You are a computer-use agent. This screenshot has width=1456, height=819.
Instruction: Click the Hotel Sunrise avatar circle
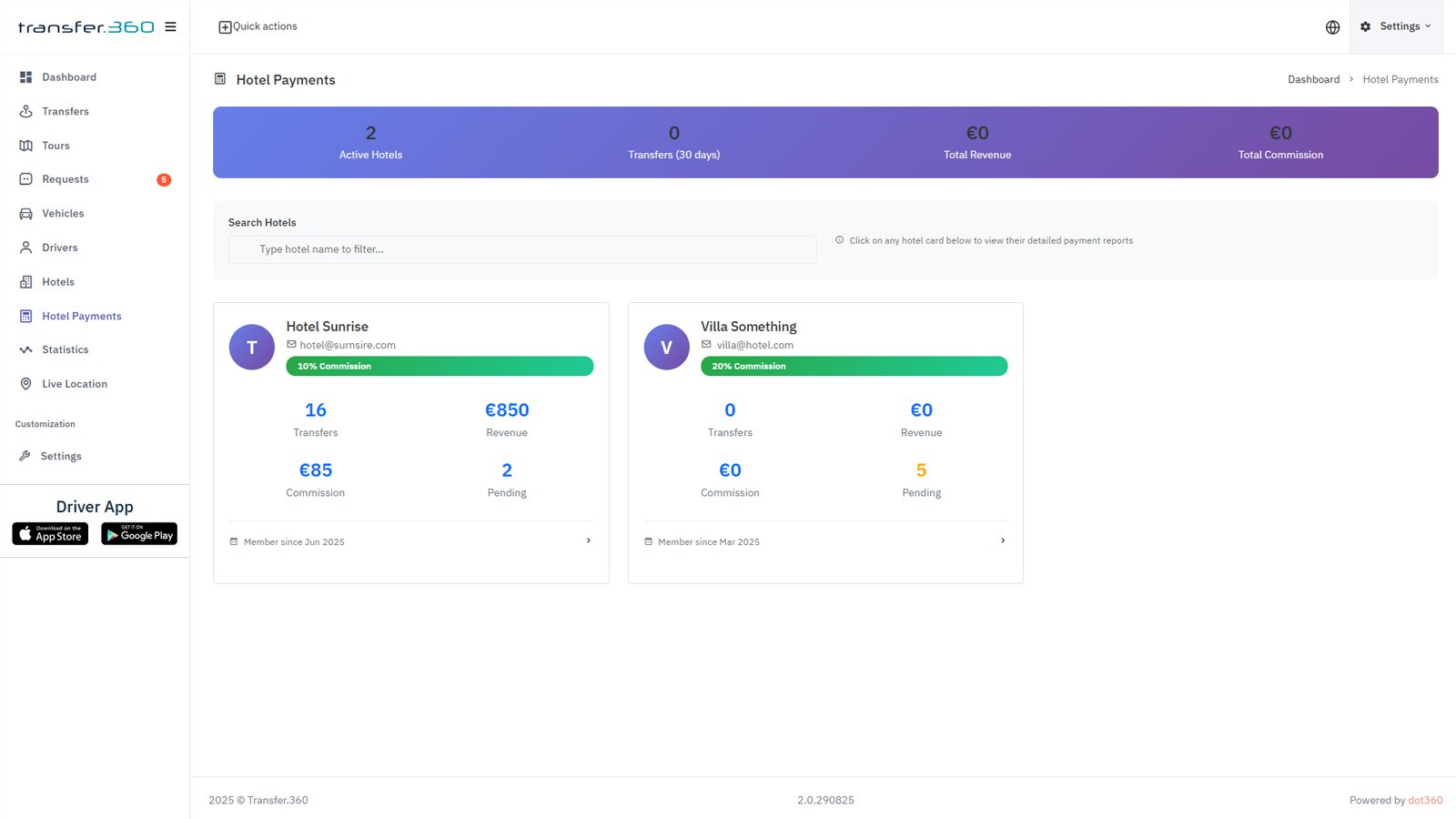point(252,347)
